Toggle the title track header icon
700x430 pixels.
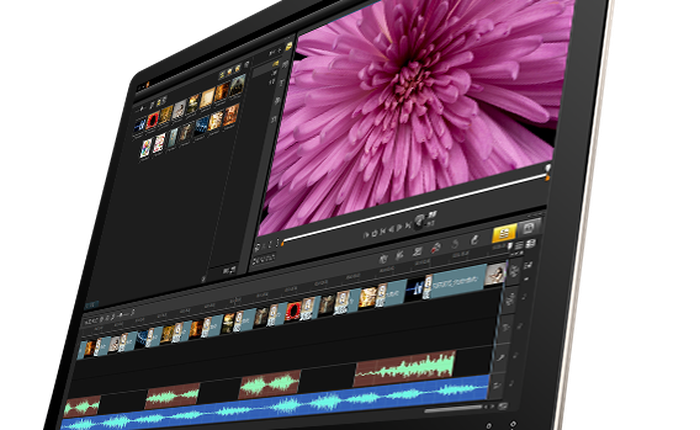506,327
